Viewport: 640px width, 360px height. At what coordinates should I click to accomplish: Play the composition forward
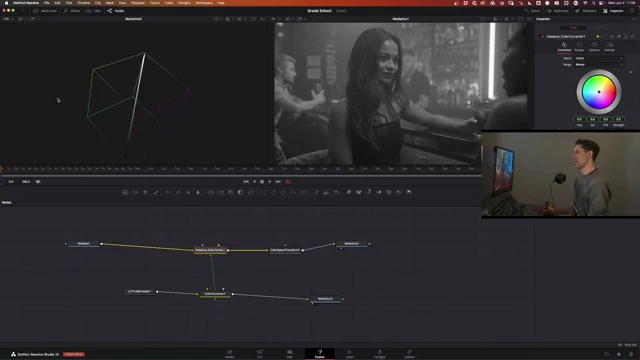(x=269, y=182)
